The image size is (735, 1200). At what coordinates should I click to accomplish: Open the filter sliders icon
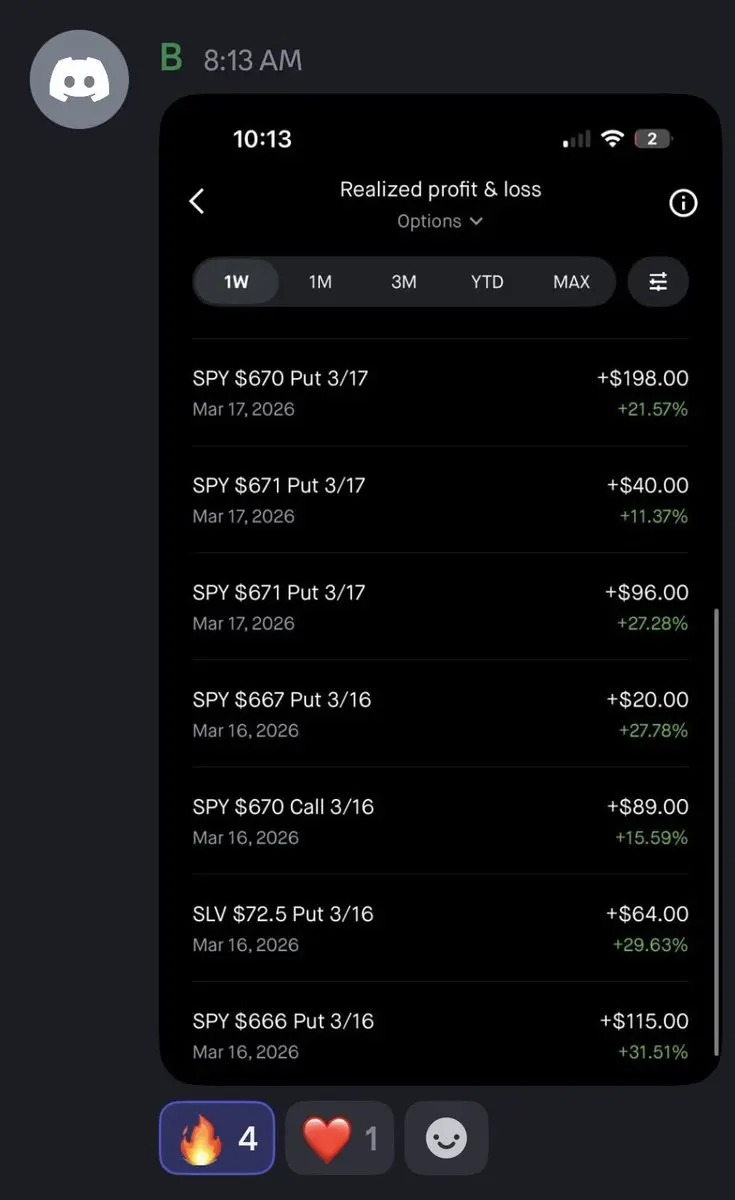[x=658, y=282]
